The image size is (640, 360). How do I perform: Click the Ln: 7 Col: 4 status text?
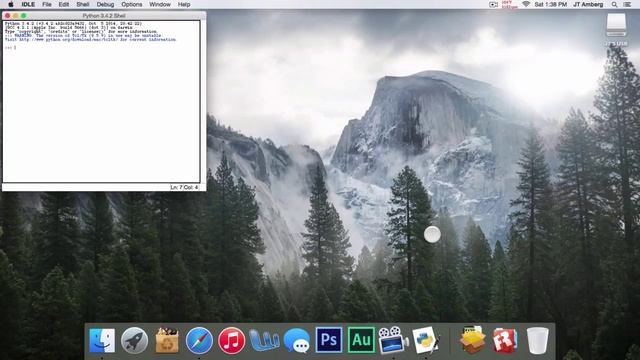click(x=184, y=187)
